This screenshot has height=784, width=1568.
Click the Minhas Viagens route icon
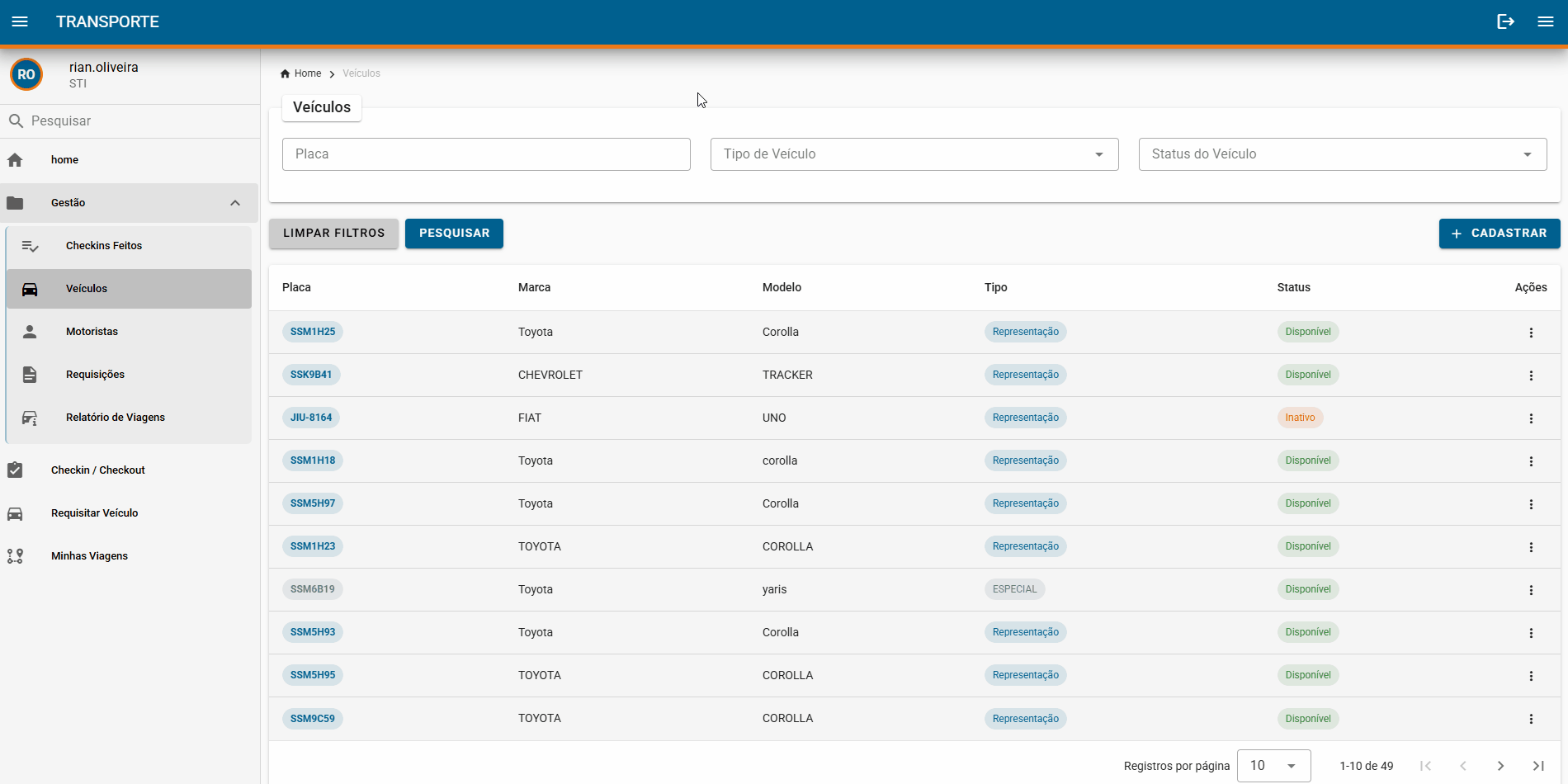[x=15, y=556]
